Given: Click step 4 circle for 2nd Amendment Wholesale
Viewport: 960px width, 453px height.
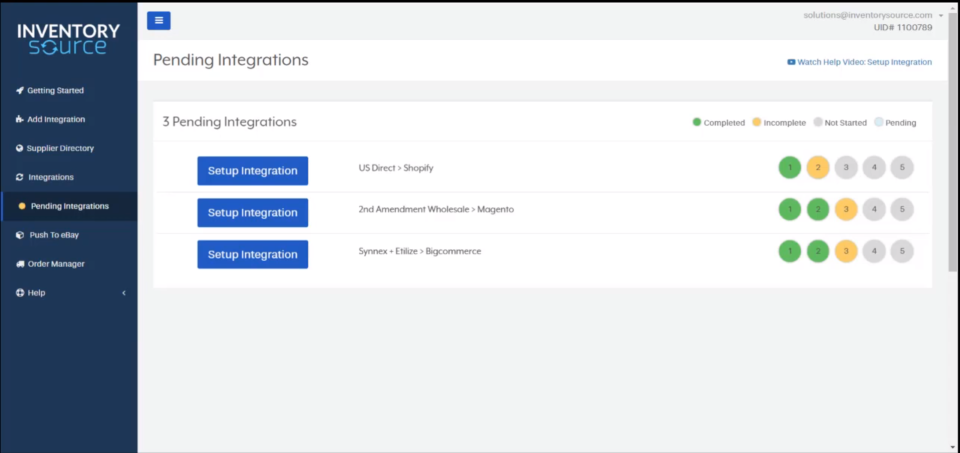Looking at the screenshot, I should coord(874,209).
